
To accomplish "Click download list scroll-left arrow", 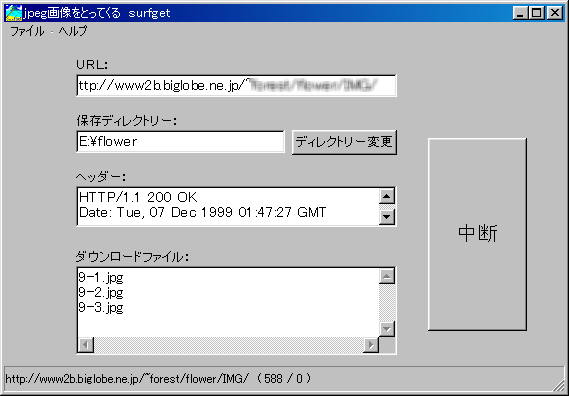I will click(x=86, y=344).
